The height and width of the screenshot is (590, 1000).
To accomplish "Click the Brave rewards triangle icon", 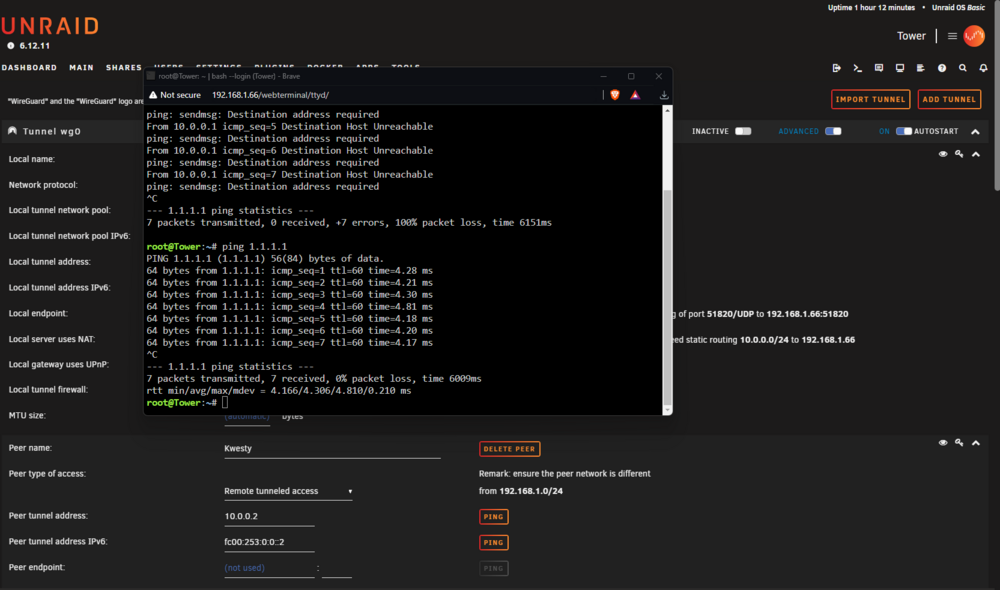I will (x=635, y=95).
